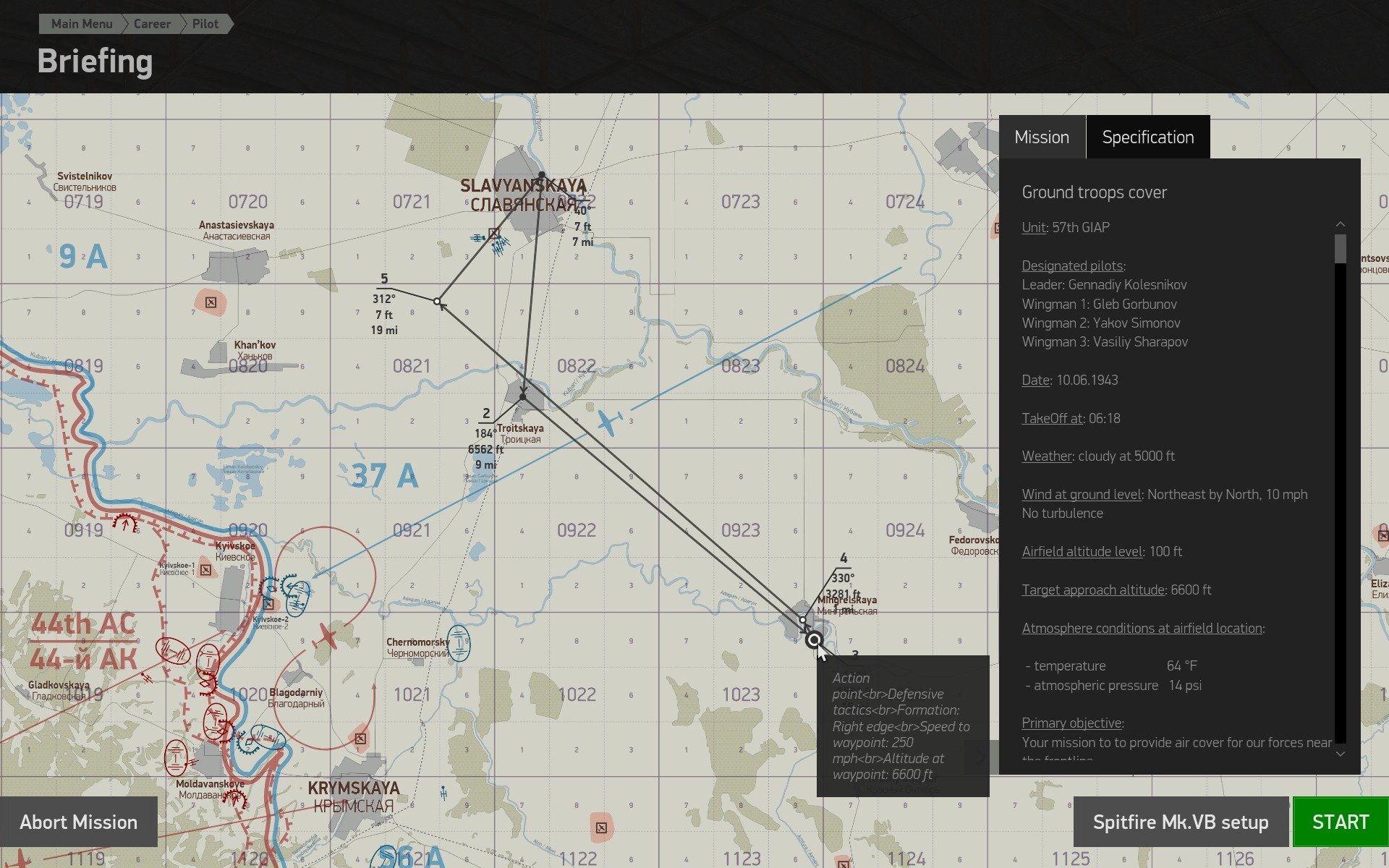This screenshot has width=1389, height=868.
Task: Select waypoint 2 marker at Troitskaya
Action: [523, 396]
